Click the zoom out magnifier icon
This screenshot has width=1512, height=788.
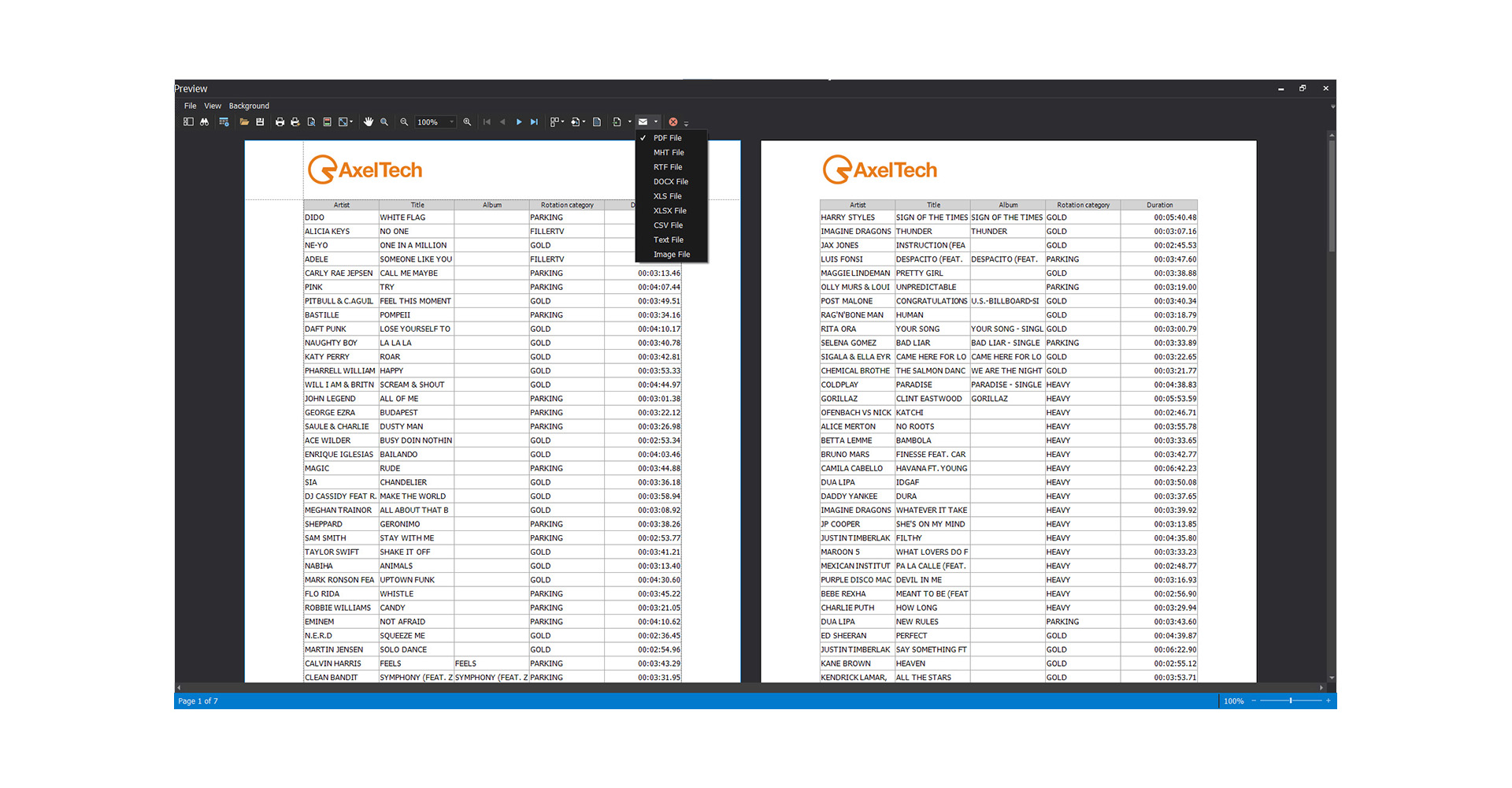coord(404,122)
